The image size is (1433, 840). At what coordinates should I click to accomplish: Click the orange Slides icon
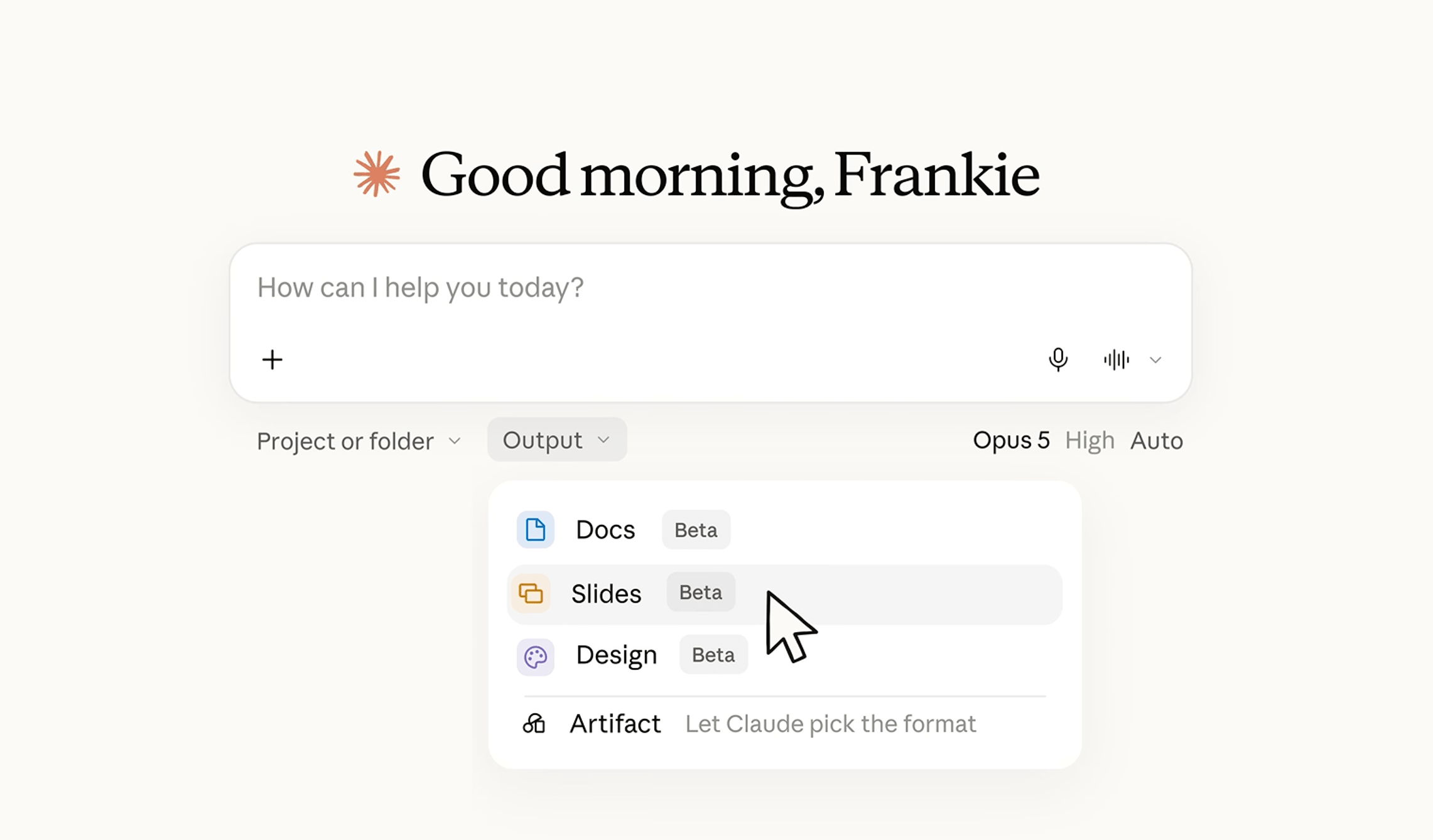[531, 593]
